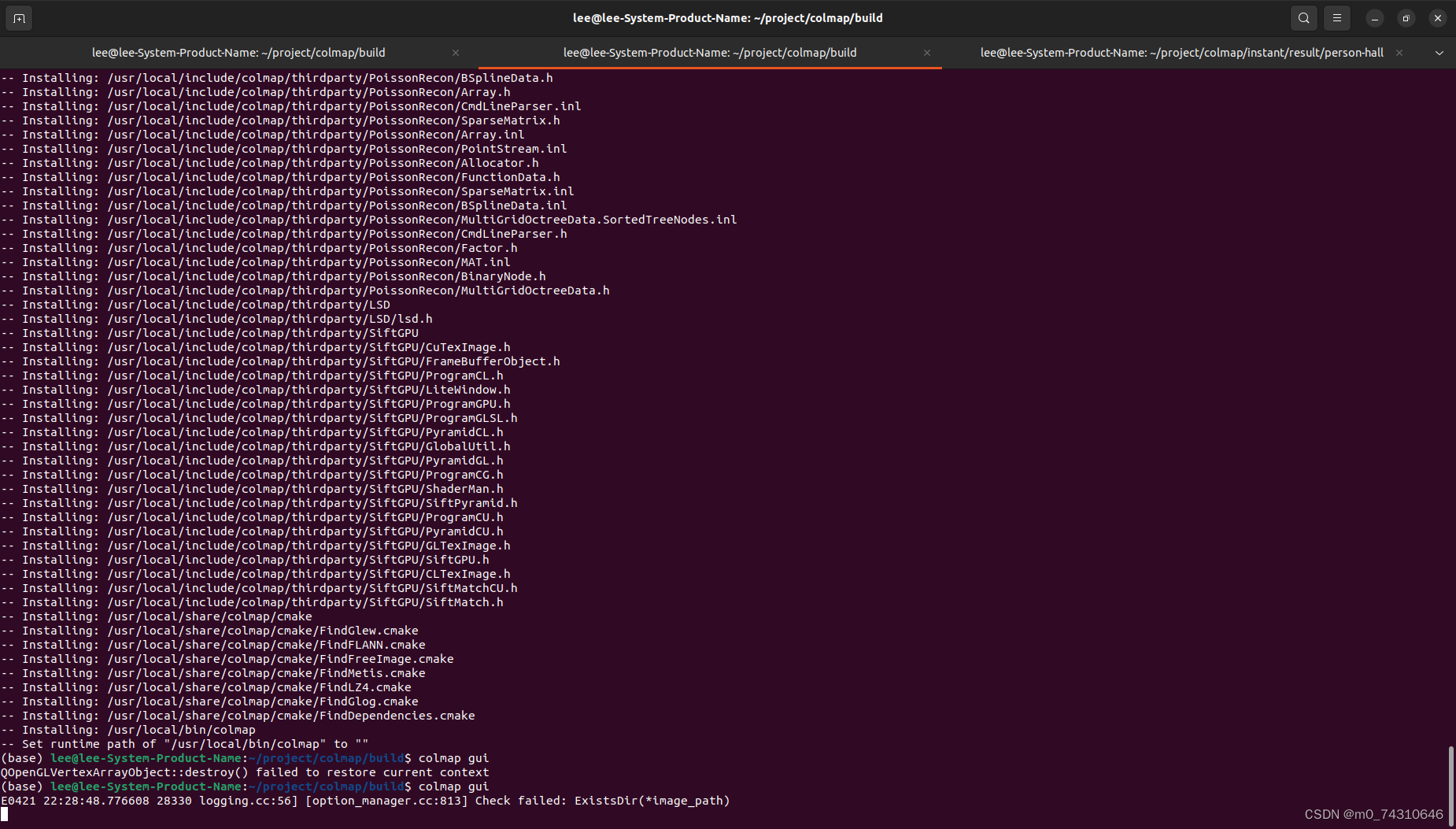
Task: Click the GLTexImage.h install line
Action: [x=256, y=546]
